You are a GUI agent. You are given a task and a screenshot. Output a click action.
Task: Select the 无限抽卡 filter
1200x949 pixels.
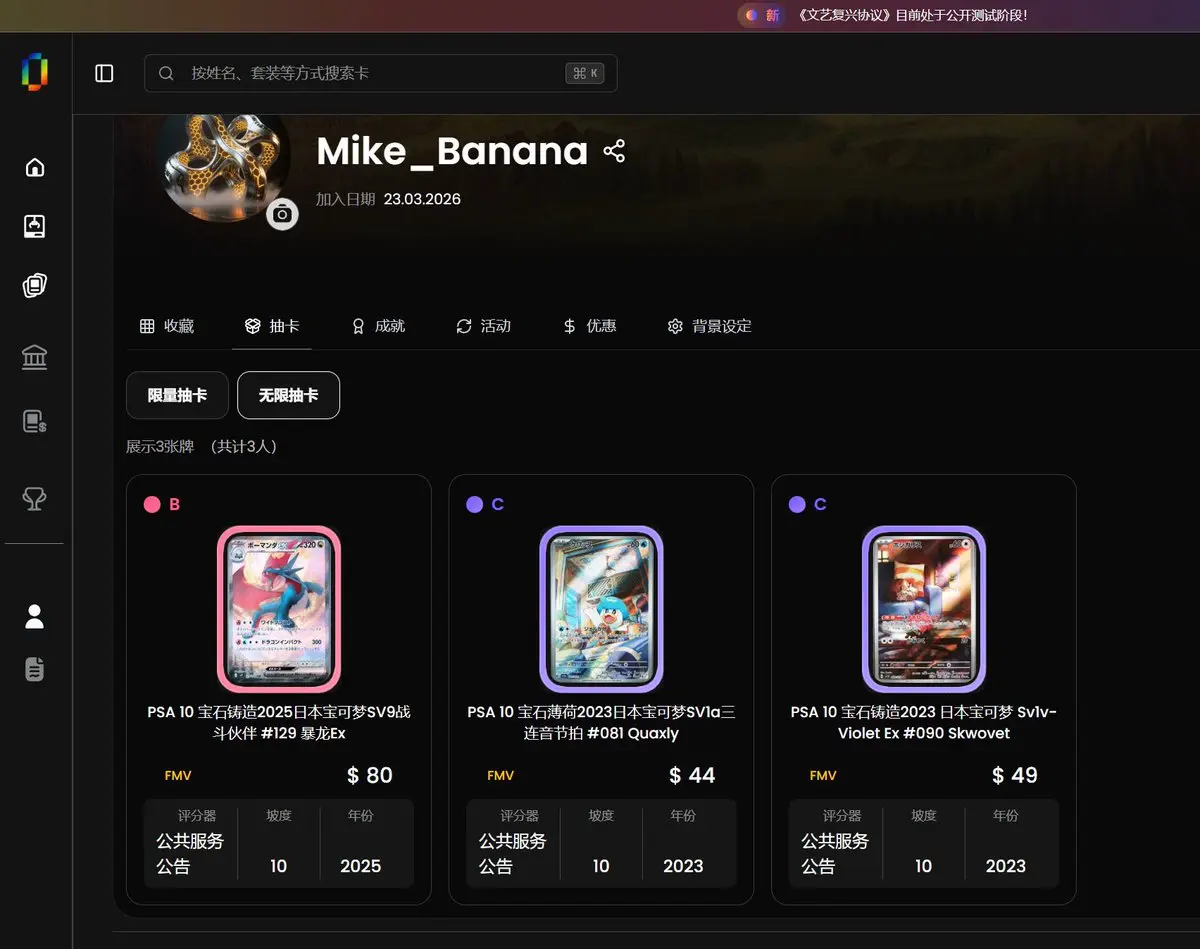pos(288,395)
